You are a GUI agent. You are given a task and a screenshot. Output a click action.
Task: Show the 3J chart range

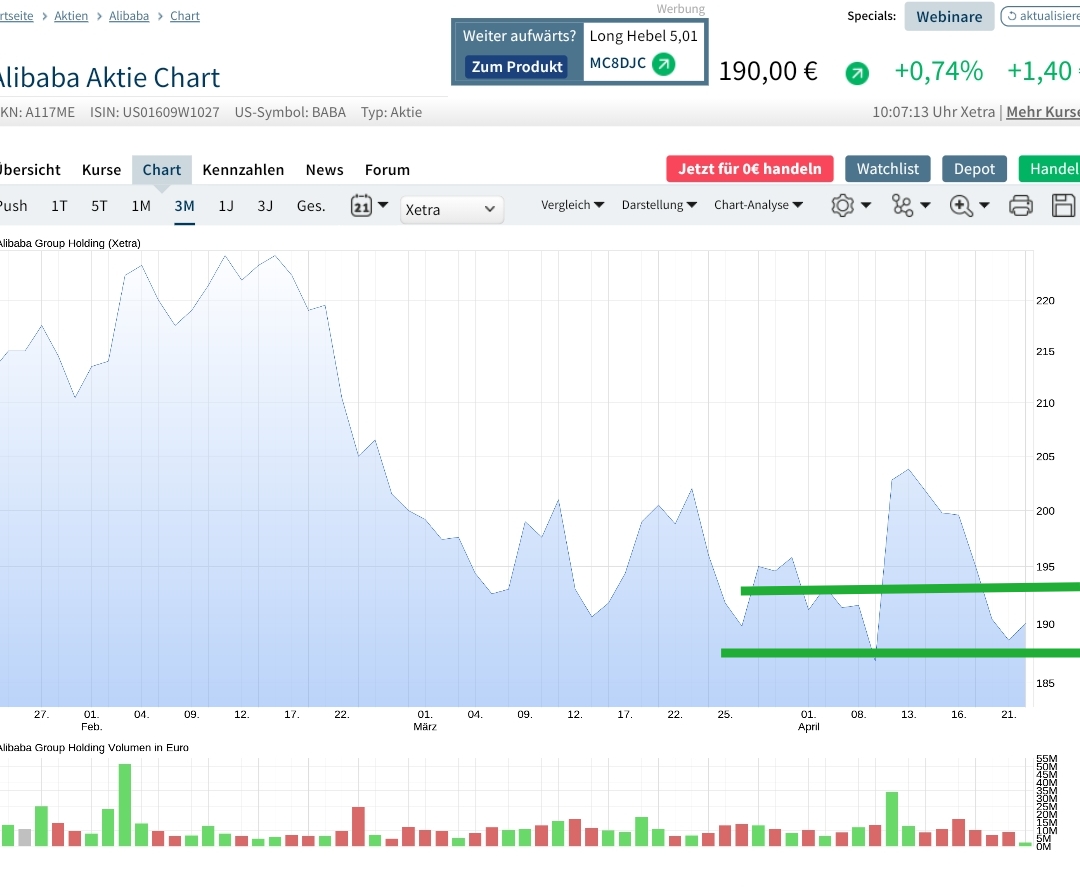coord(265,206)
